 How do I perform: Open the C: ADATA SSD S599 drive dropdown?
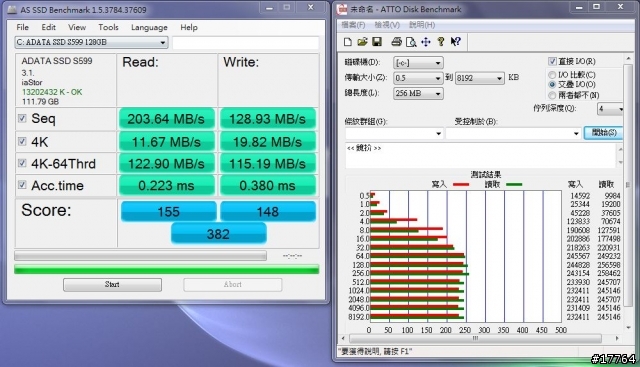tap(91, 42)
